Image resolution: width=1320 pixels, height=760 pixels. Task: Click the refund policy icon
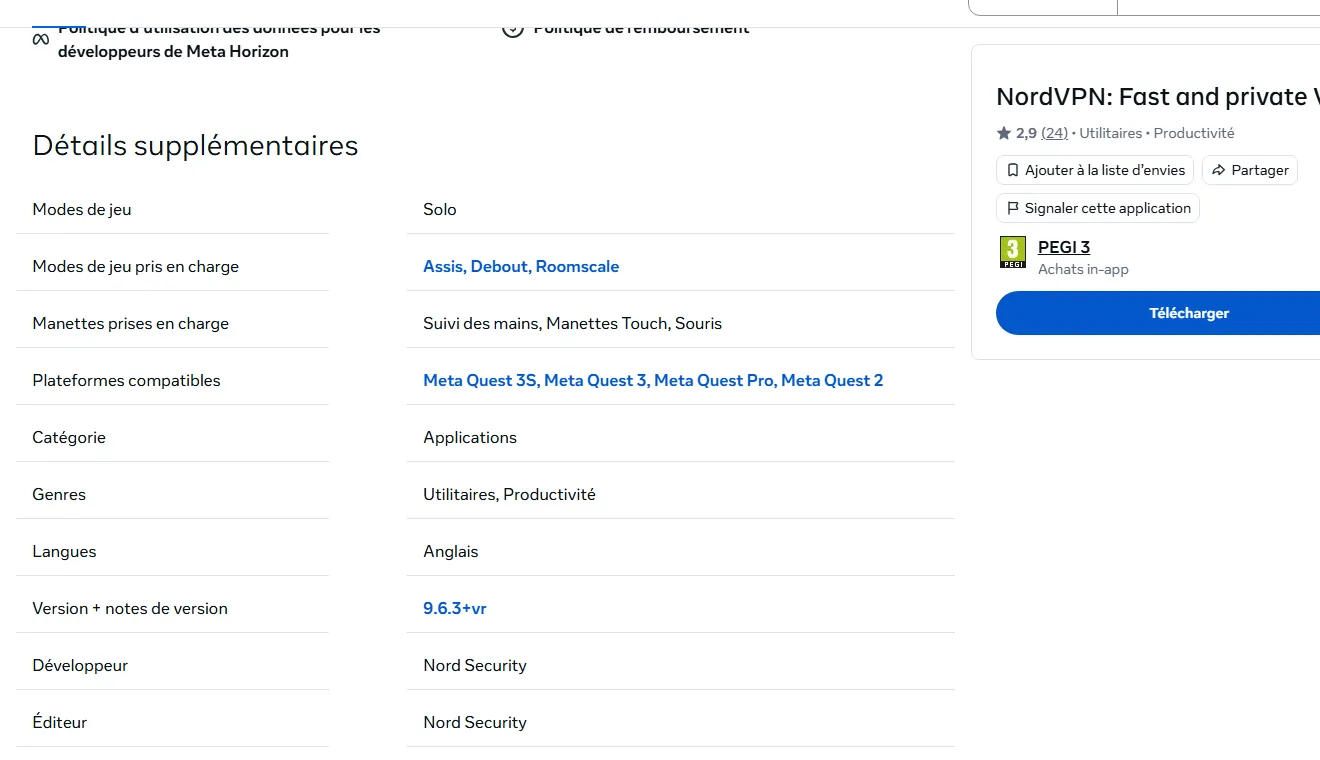[x=513, y=30]
